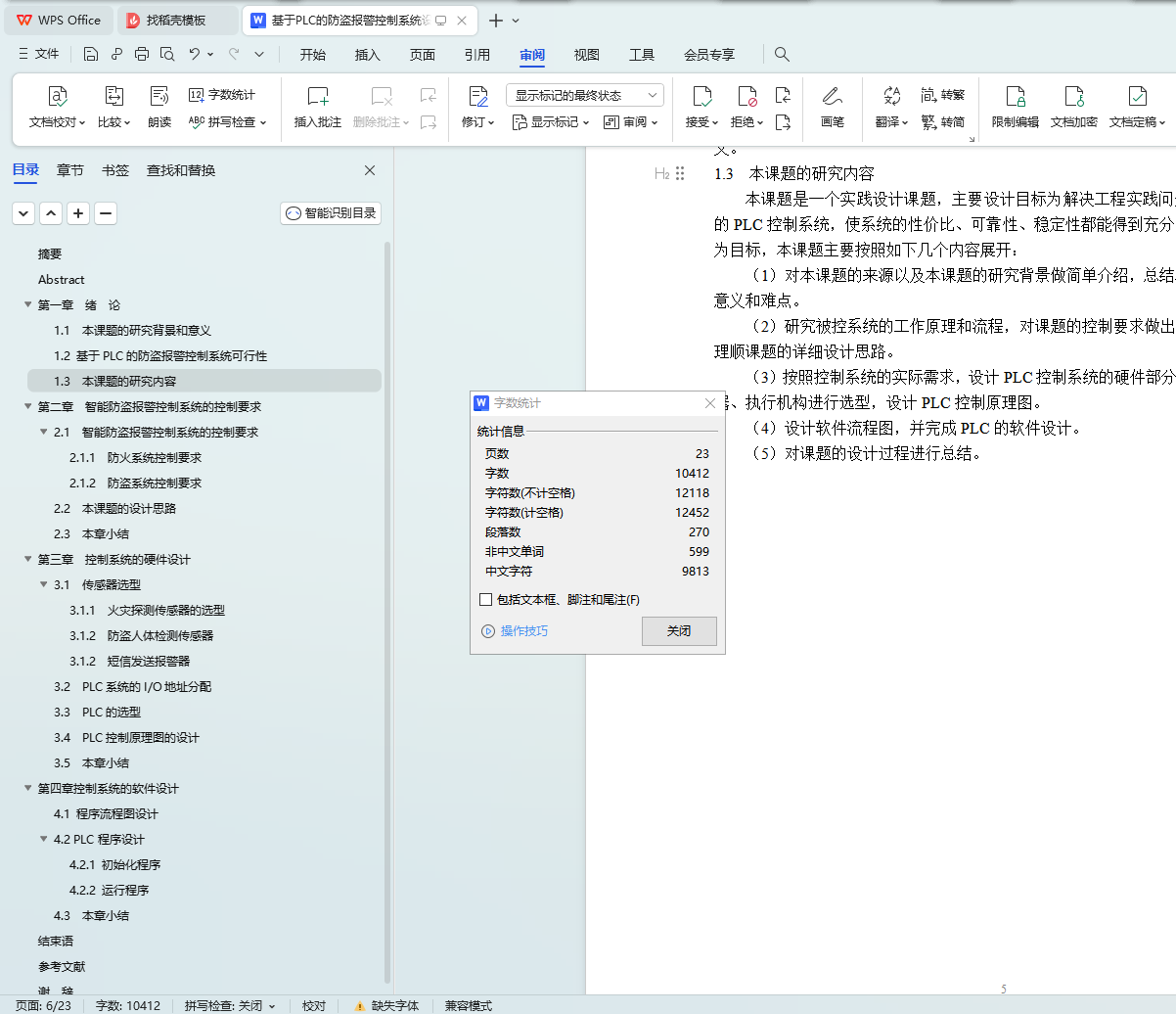The image size is (1176, 1014).
Task: Click the 拒绝 reject change icon
Action: 746,96
